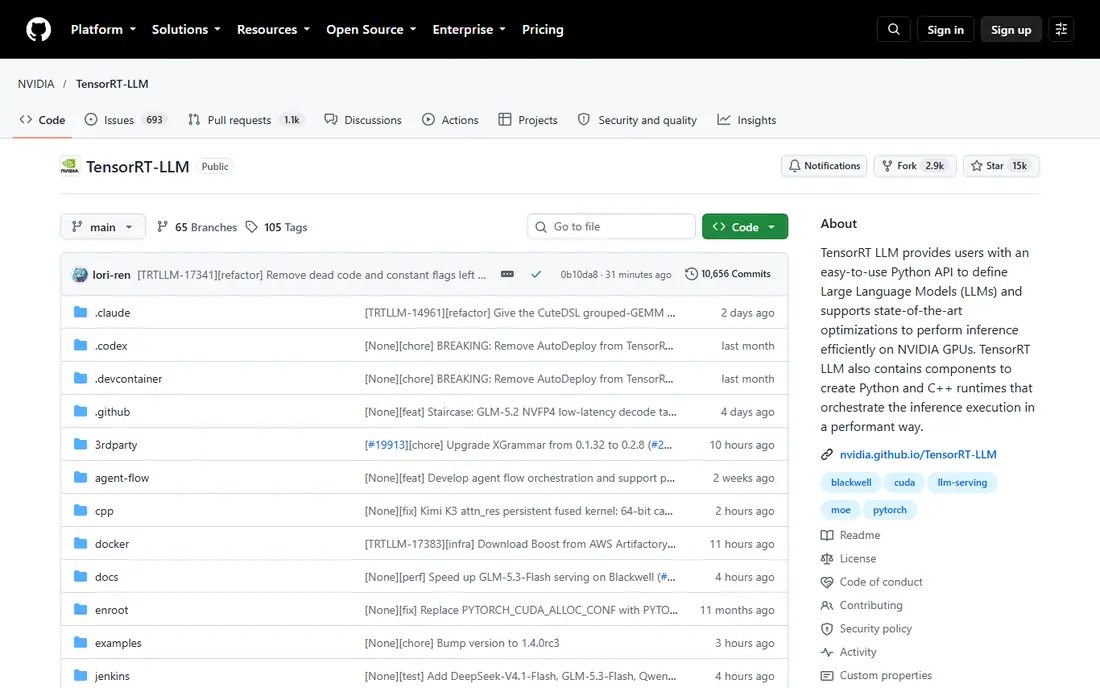Expand the Solutions menu
Image resolution: width=1100 pixels, height=688 pixels.
(186, 29)
